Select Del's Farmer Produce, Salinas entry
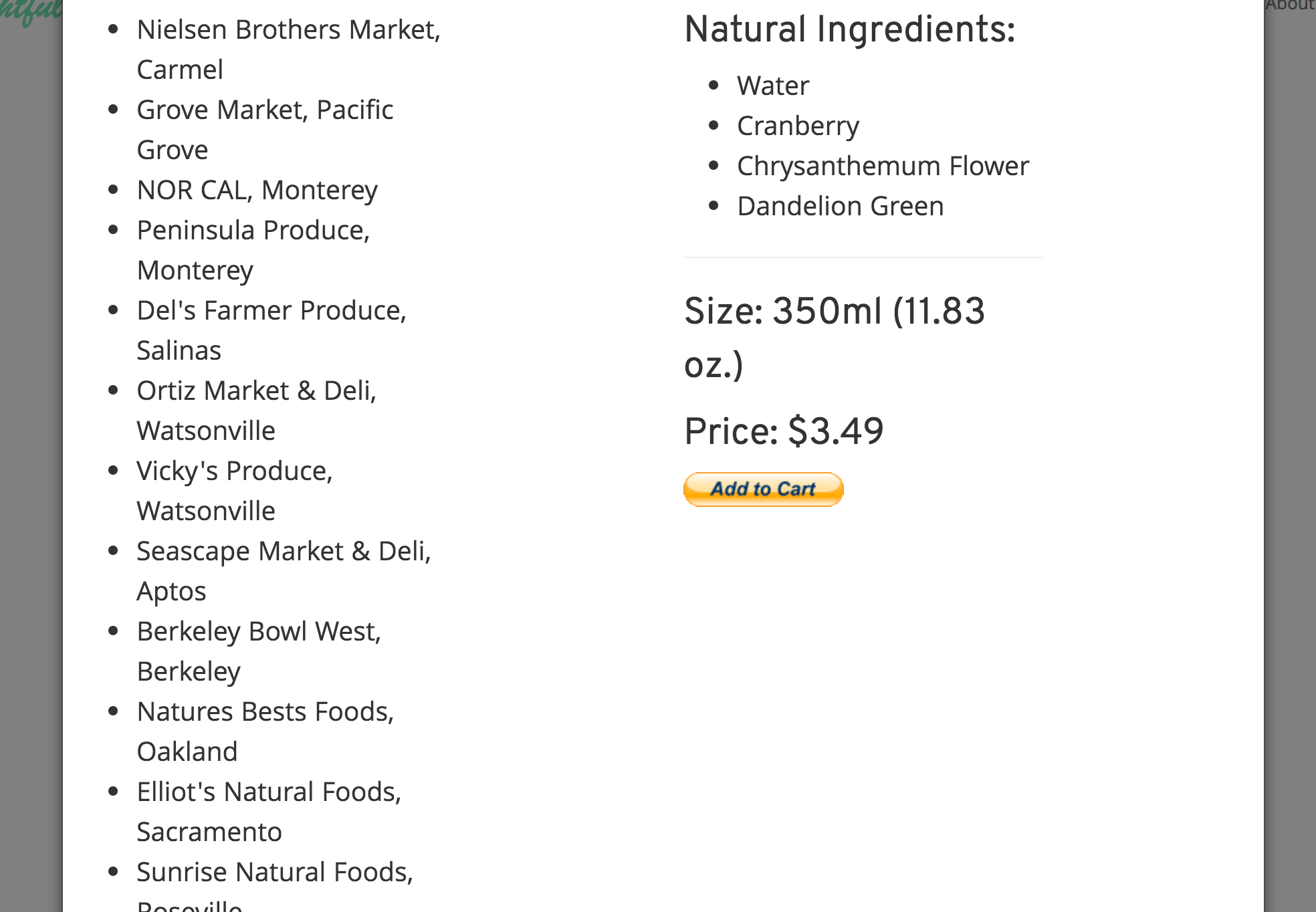 tap(271, 330)
